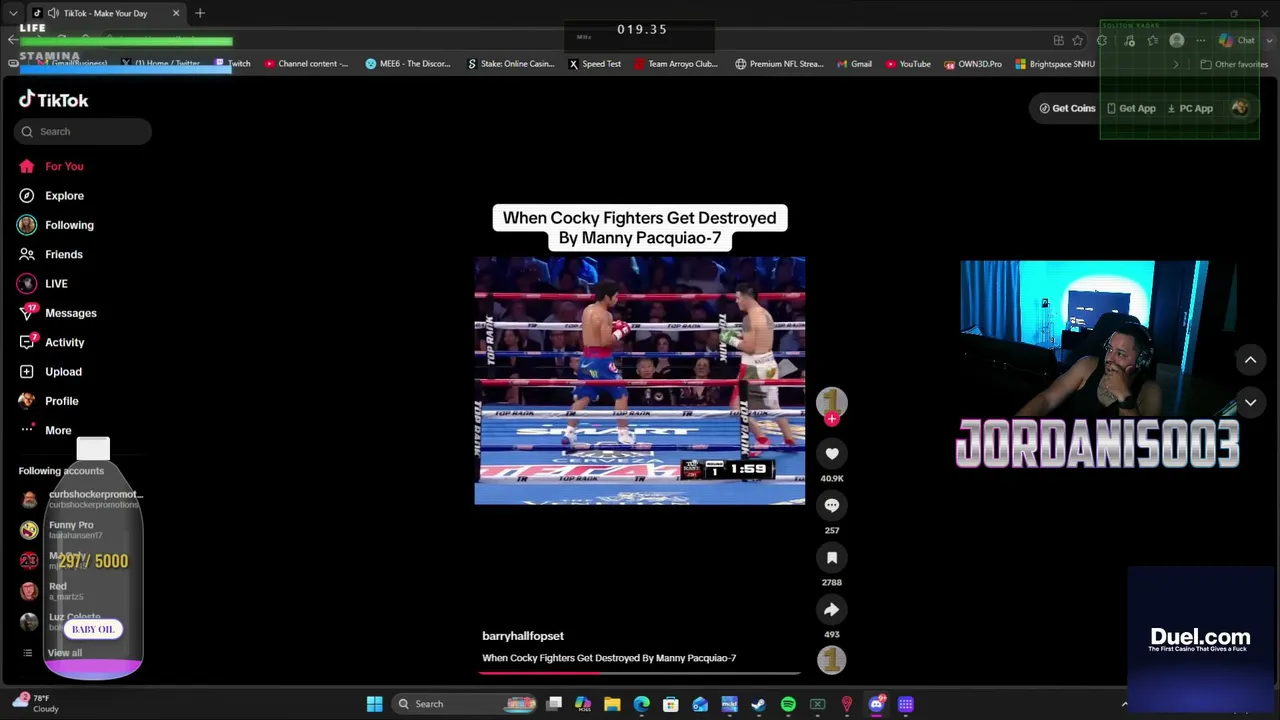Open Microsoft Store from the taskbar
The width and height of the screenshot is (1280, 720).
[671, 704]
